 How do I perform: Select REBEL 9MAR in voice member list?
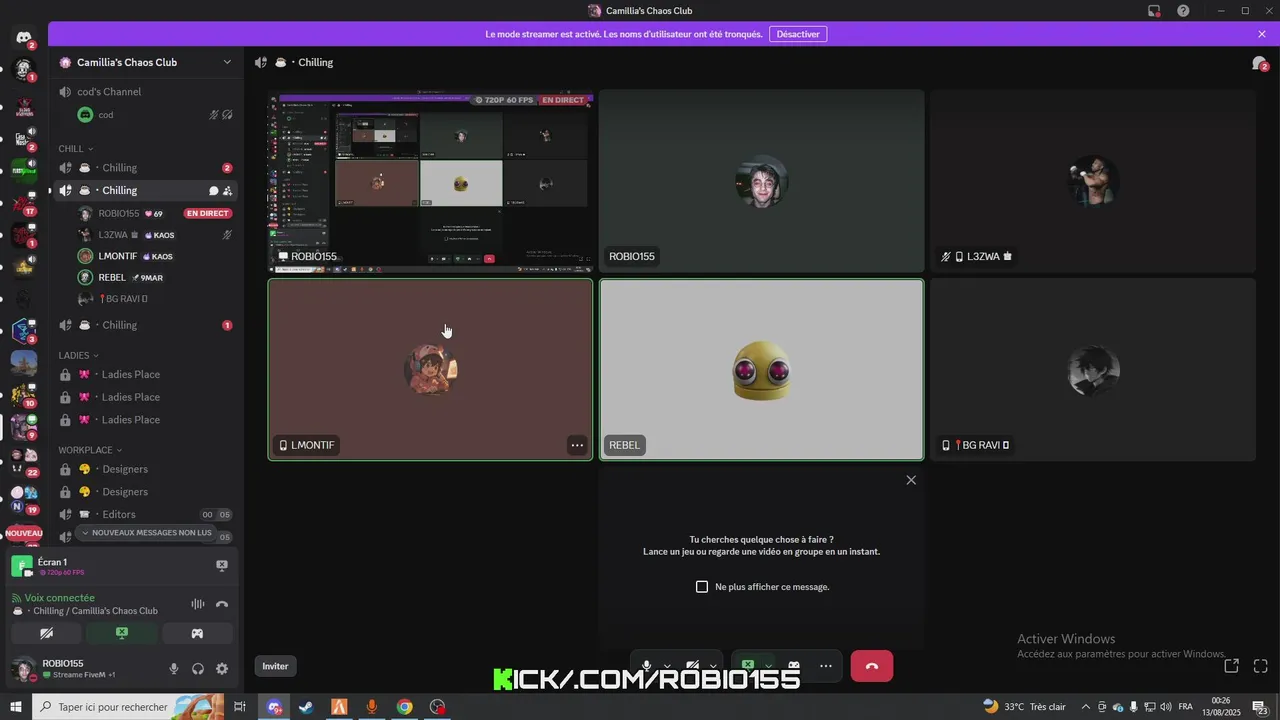tap(155, 277)
